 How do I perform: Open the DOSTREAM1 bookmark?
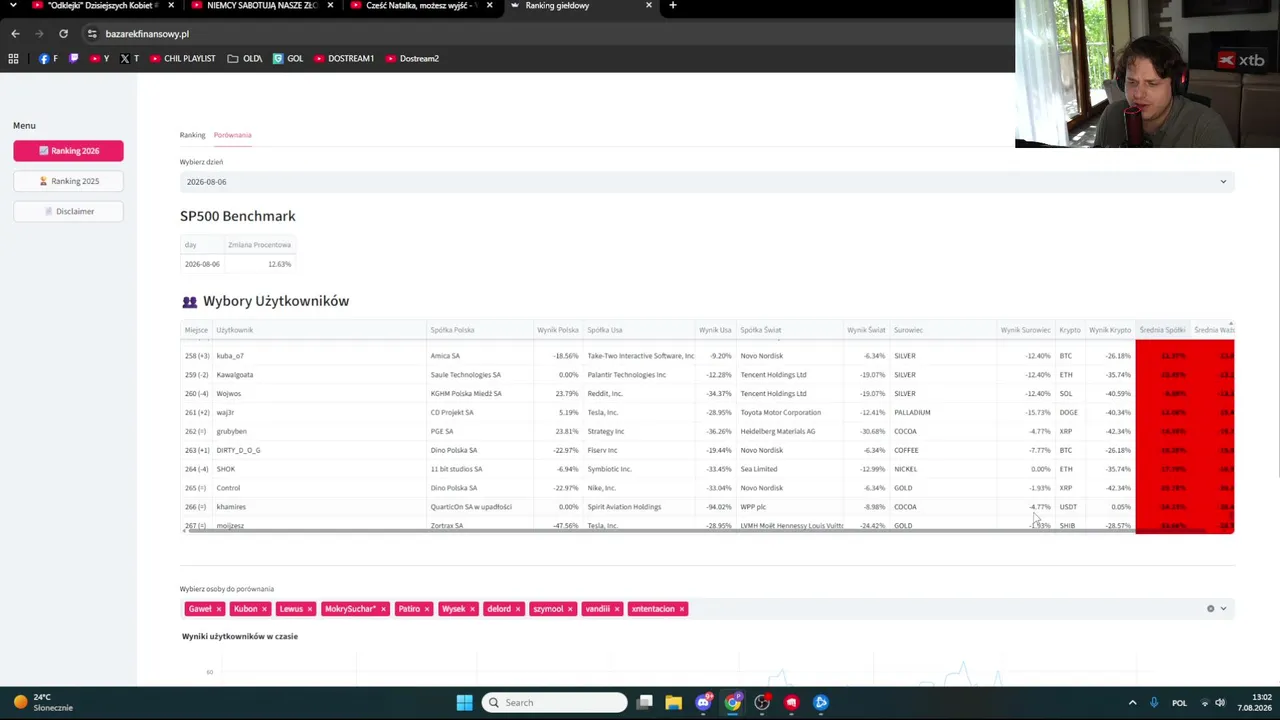[344, 58]
